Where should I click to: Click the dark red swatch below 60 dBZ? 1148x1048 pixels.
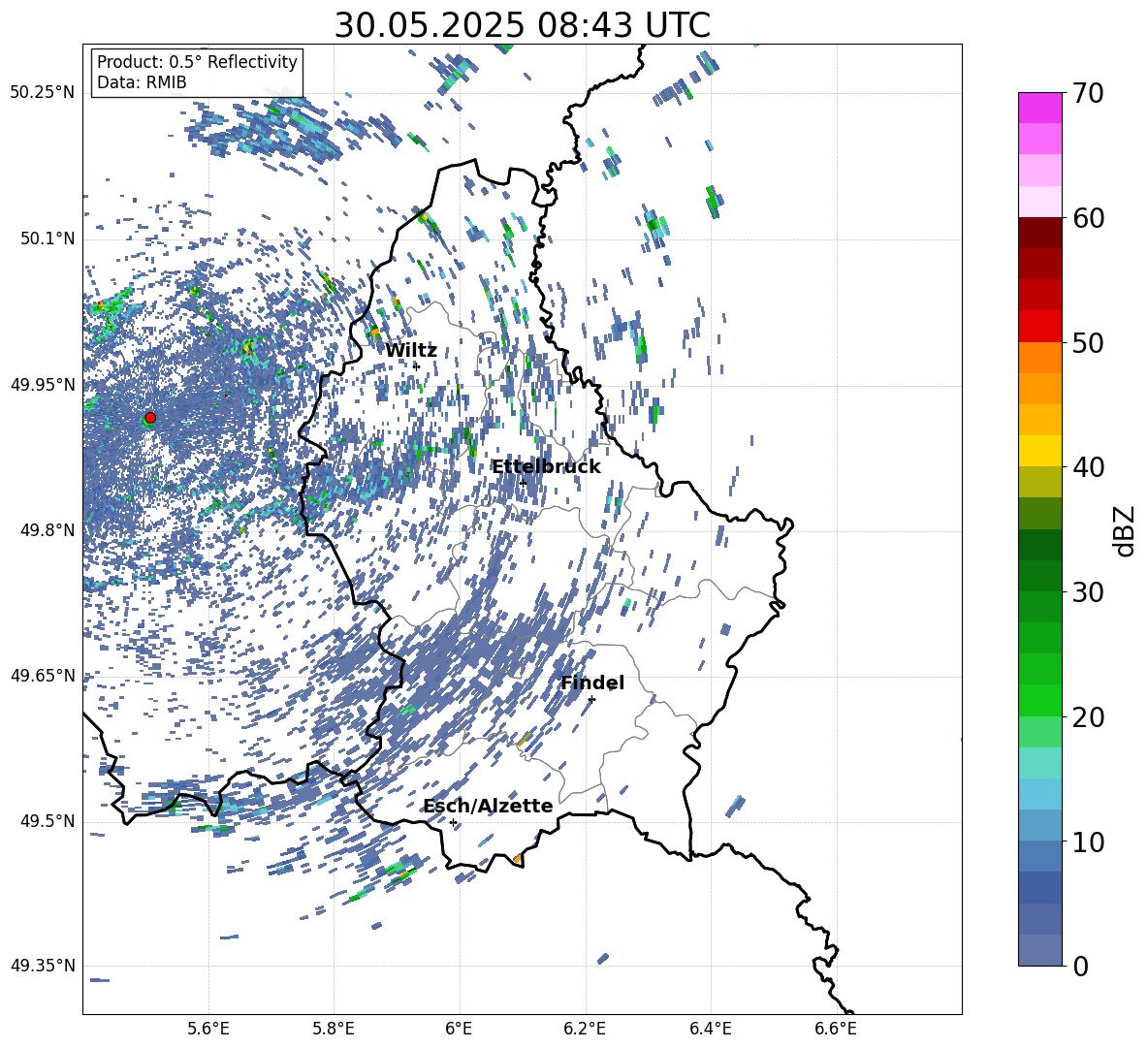[1039, 233]
